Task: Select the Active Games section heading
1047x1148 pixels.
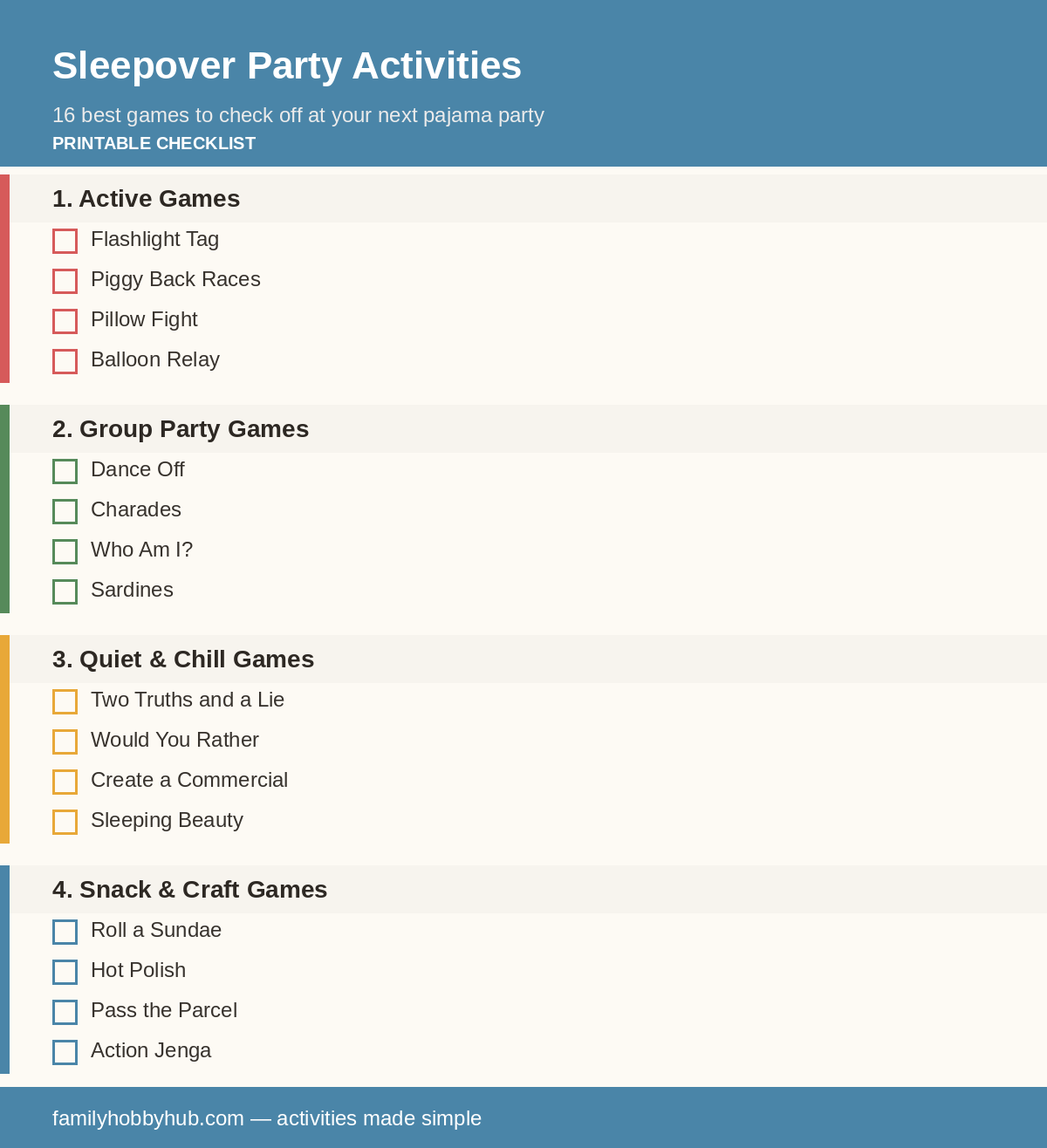Action: tap(146, 199)
